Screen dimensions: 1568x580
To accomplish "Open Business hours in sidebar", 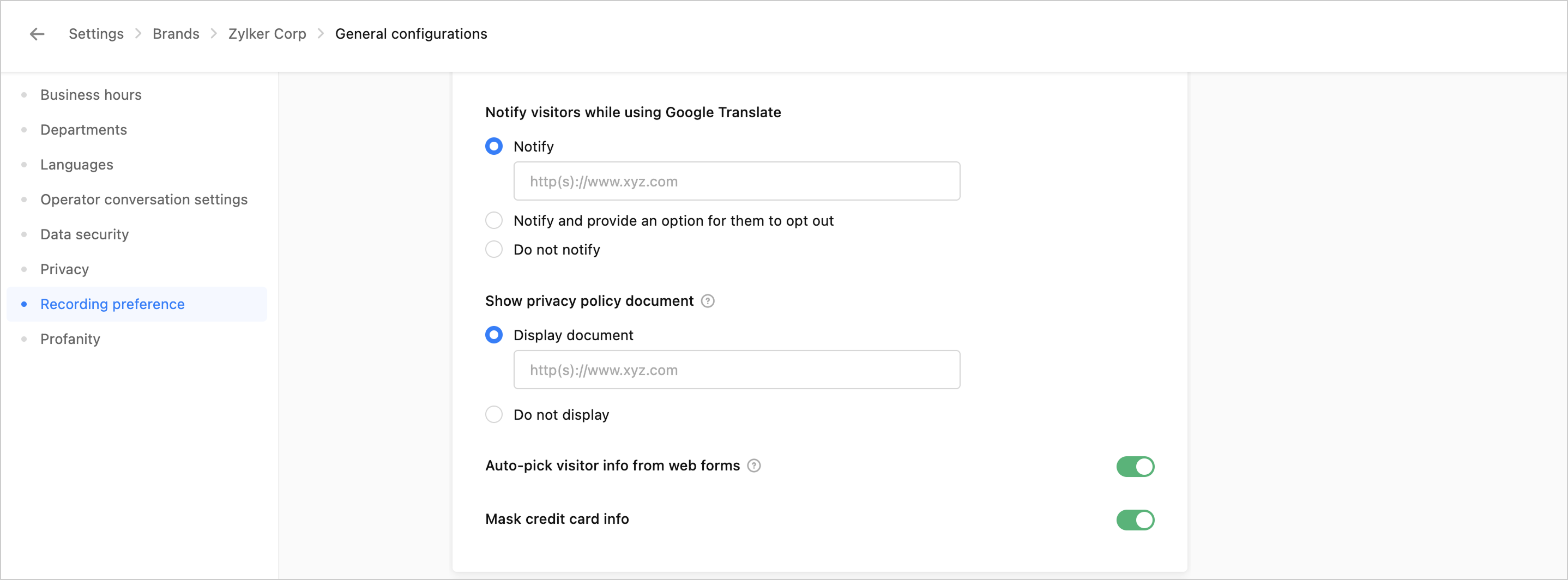I will [91, 95].
